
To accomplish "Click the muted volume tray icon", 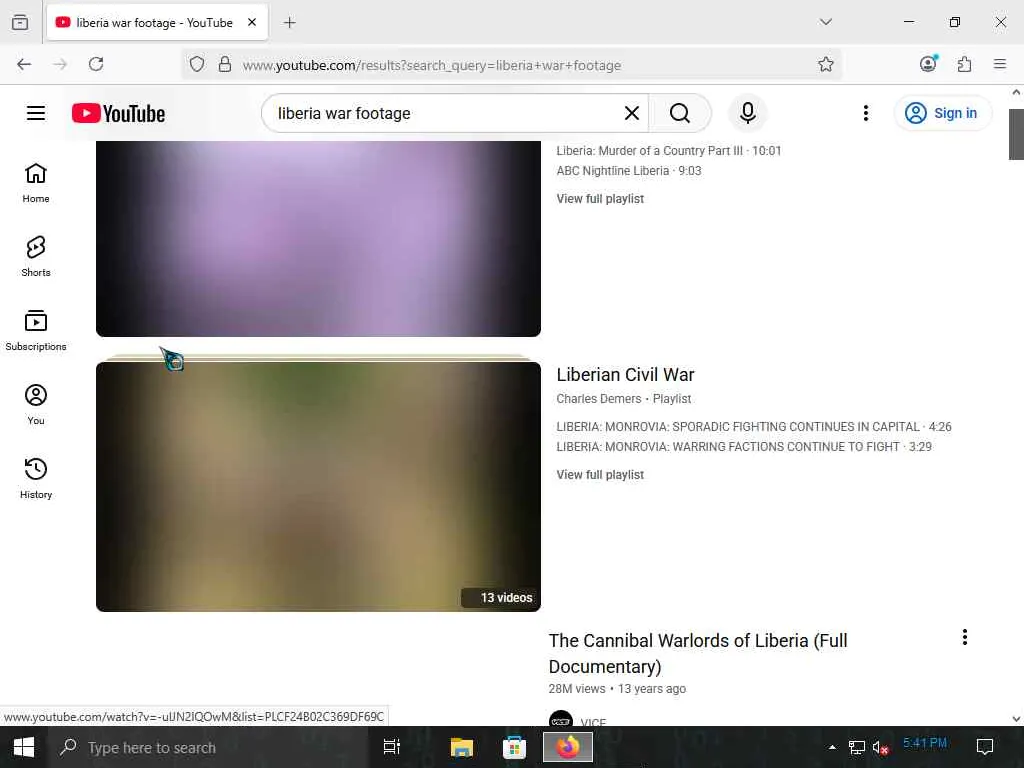I will pyautogui.click(x=880, y=747).
